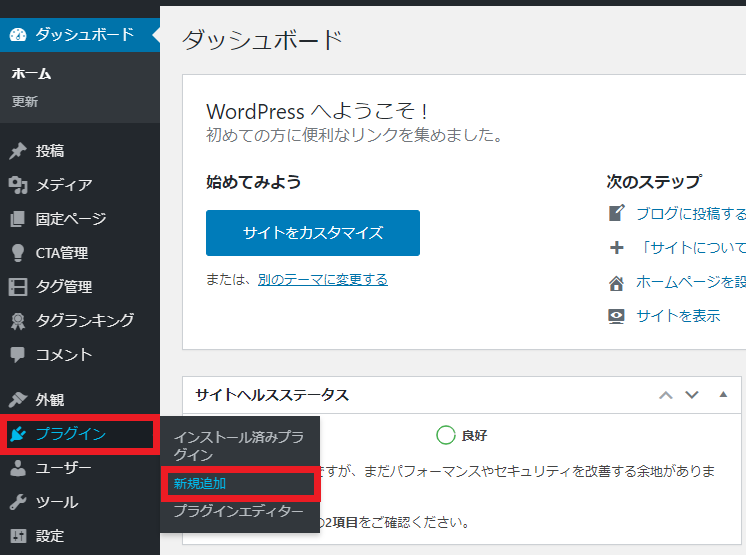
Task: Click the lightbulb icon beside CTA管理
Action: (x=18, y=253)
